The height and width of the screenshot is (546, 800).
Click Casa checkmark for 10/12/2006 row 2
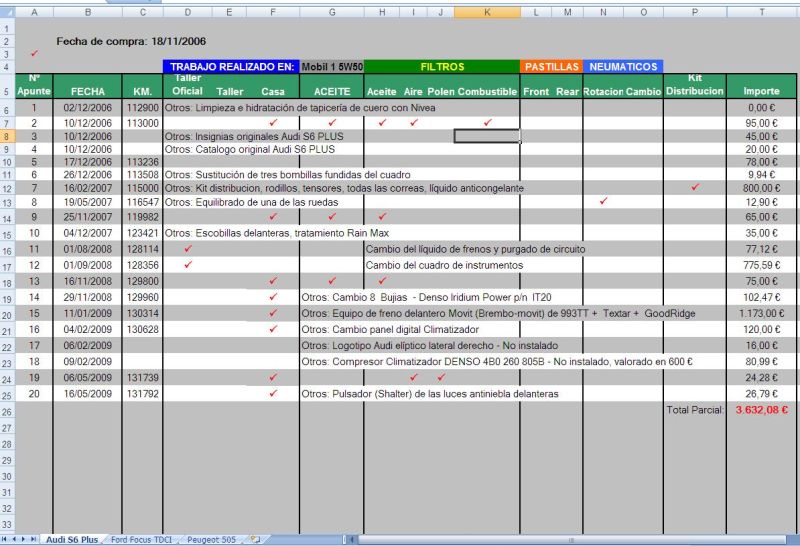tap(273, 122)
